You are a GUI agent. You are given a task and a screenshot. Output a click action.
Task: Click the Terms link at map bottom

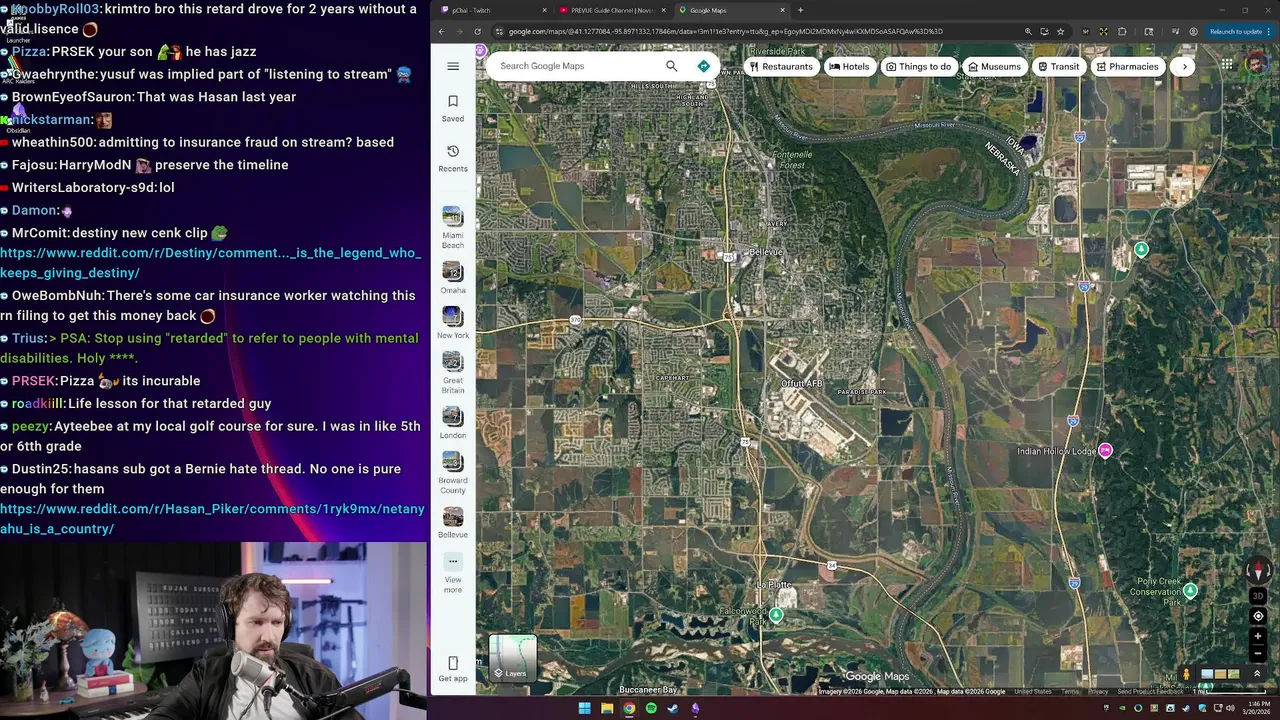click(1071, 692)
